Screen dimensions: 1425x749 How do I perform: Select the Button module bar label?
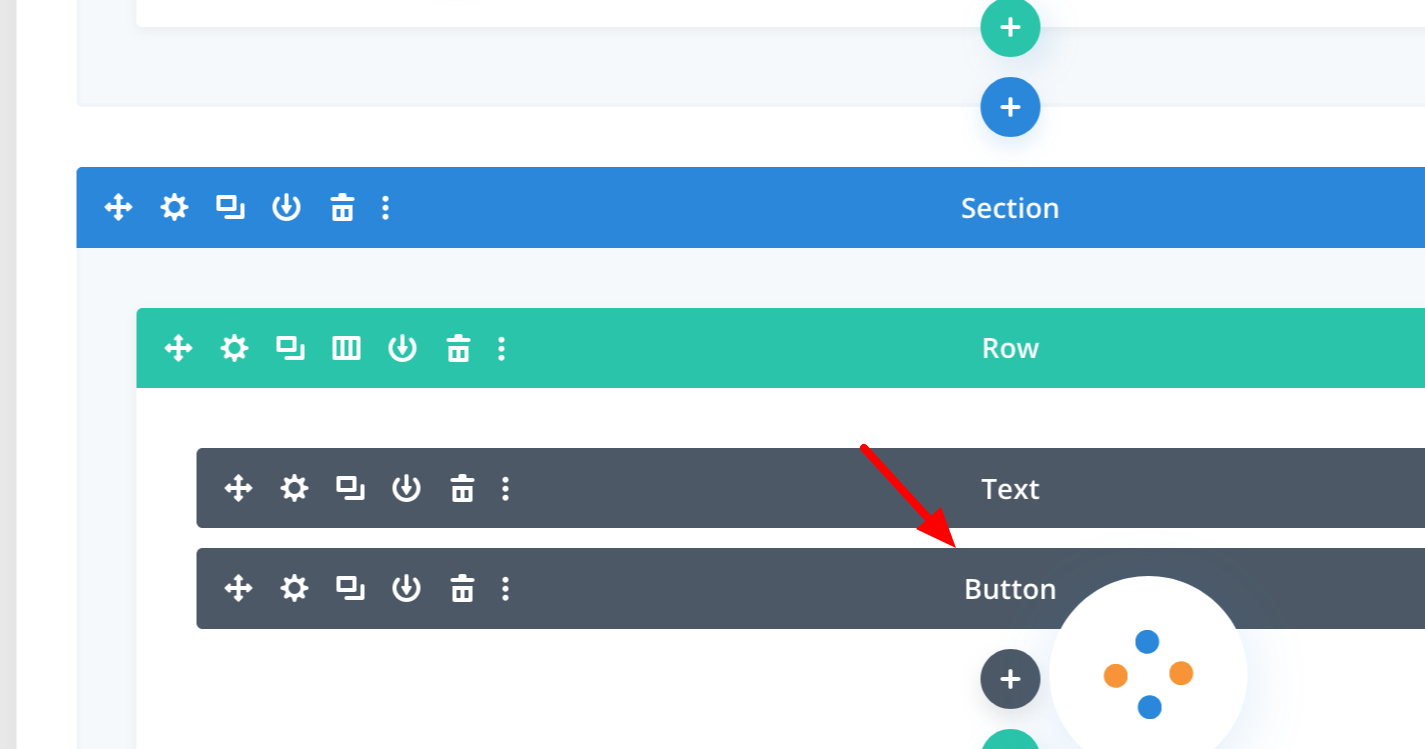1010,589
